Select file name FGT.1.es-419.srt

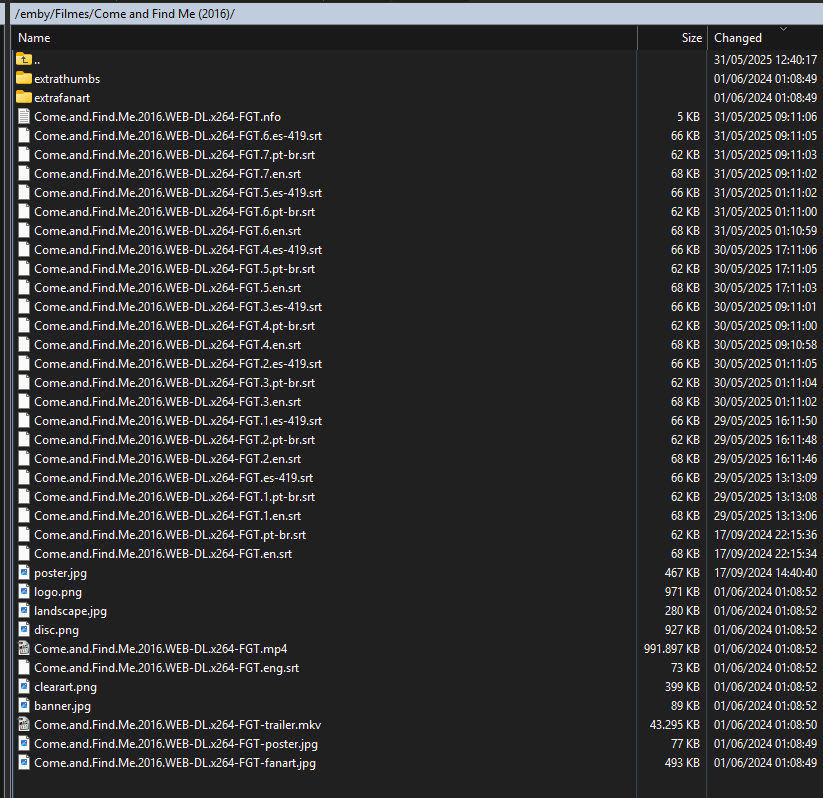pos(178,421)
